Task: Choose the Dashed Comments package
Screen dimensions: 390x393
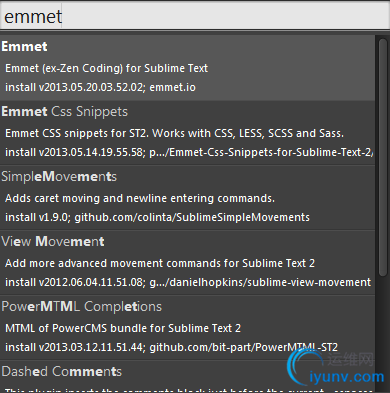Action: 187,377
